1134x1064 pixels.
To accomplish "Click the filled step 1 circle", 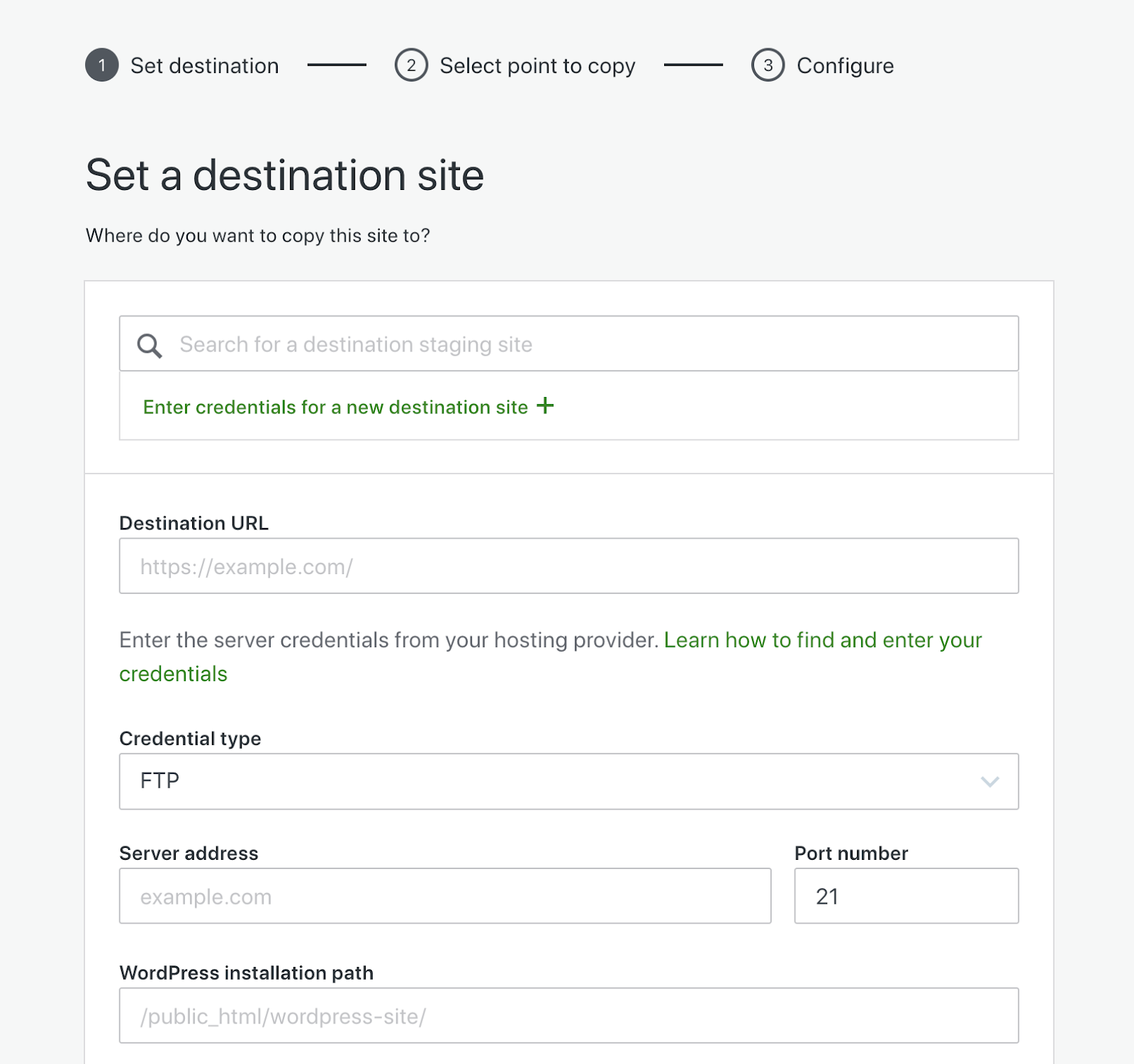I will (x=101, y=65).
